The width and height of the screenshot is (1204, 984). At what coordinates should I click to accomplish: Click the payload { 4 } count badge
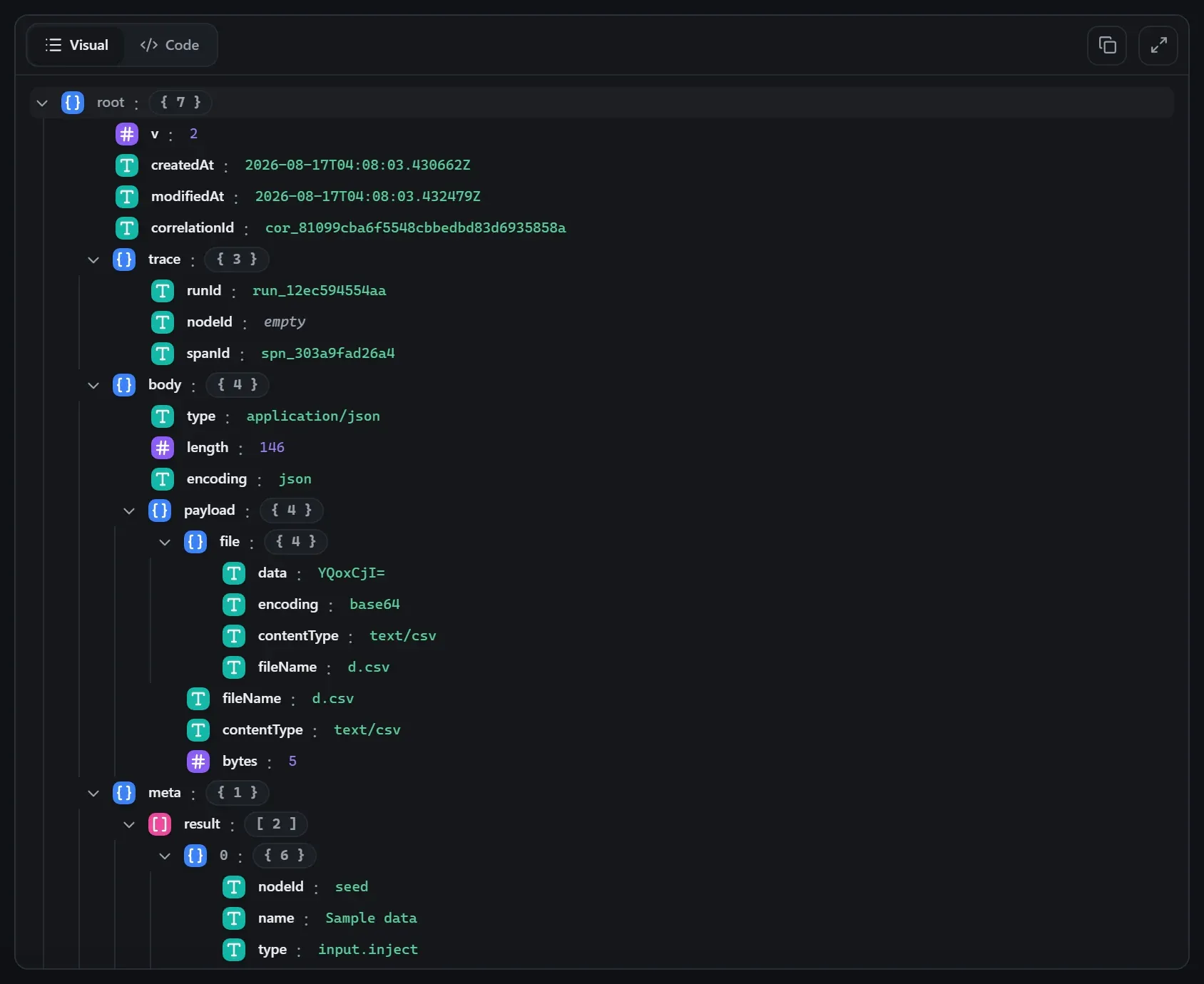(x=292, y=511)
